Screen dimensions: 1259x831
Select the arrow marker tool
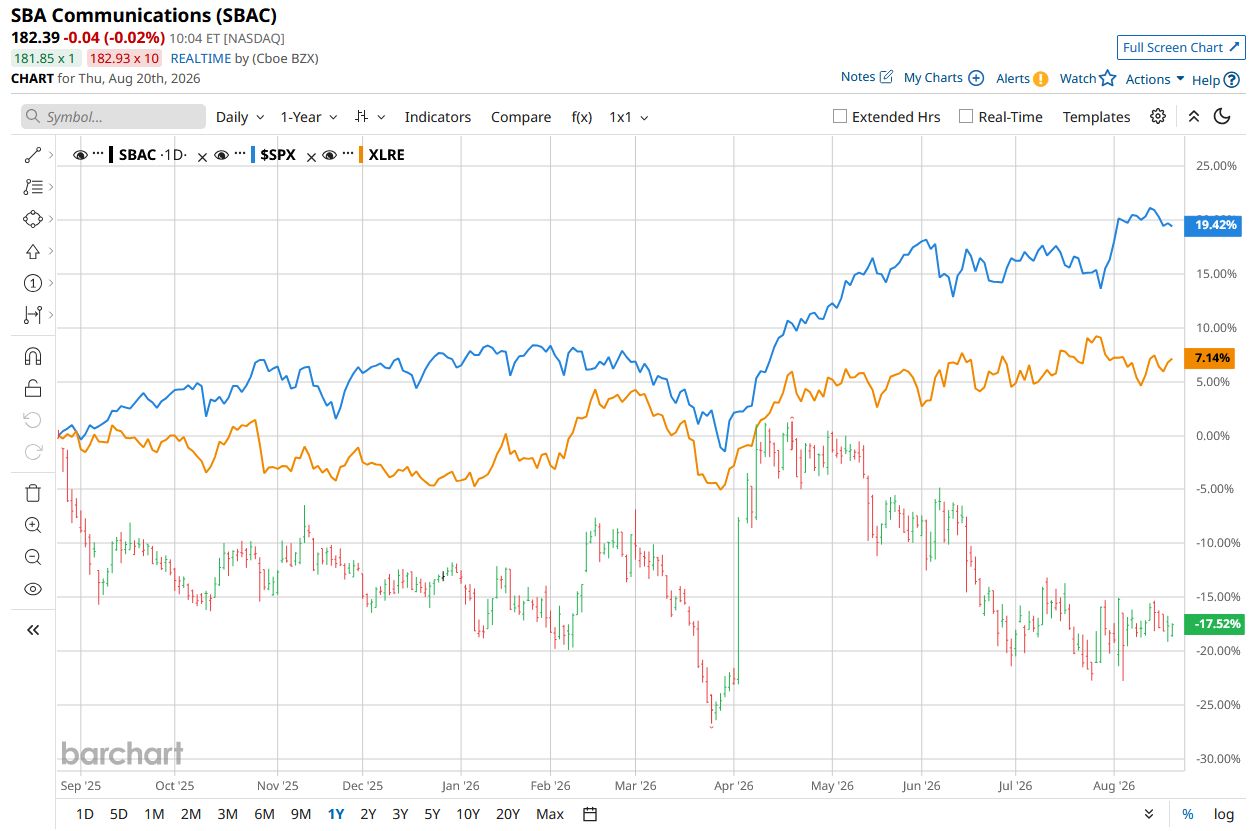tap(32, 251)
